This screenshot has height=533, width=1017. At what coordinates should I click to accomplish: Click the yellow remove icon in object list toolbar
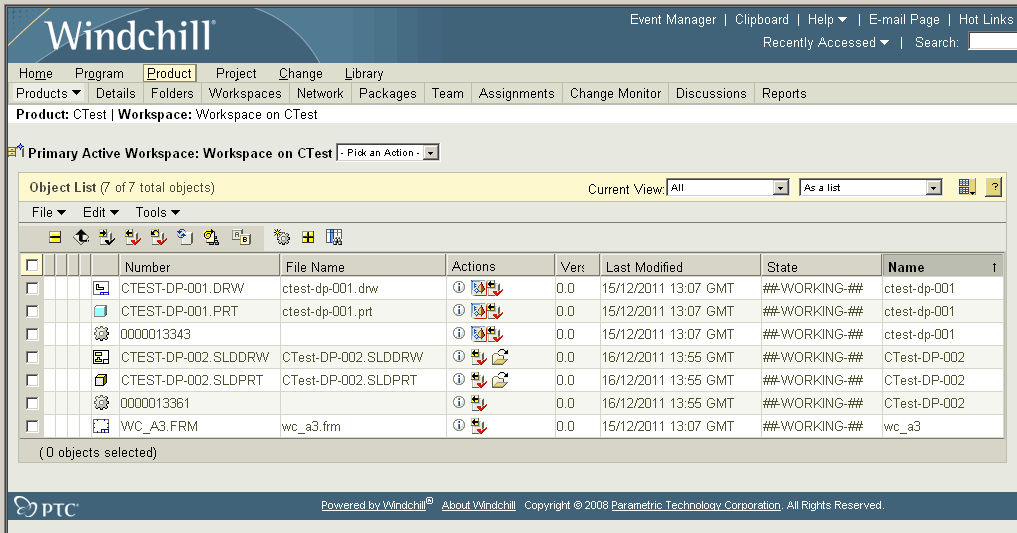click(55, 237)
